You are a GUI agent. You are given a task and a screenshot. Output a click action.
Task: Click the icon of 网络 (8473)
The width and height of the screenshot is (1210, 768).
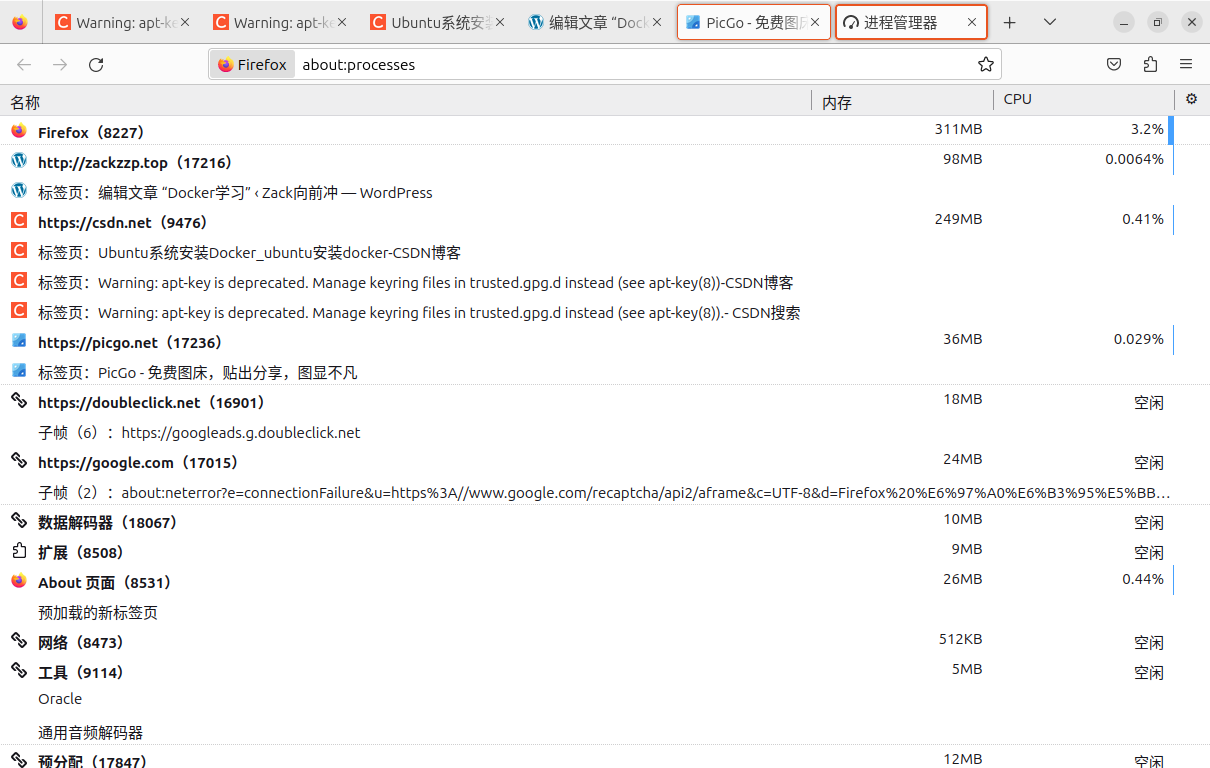click(18, 640)
